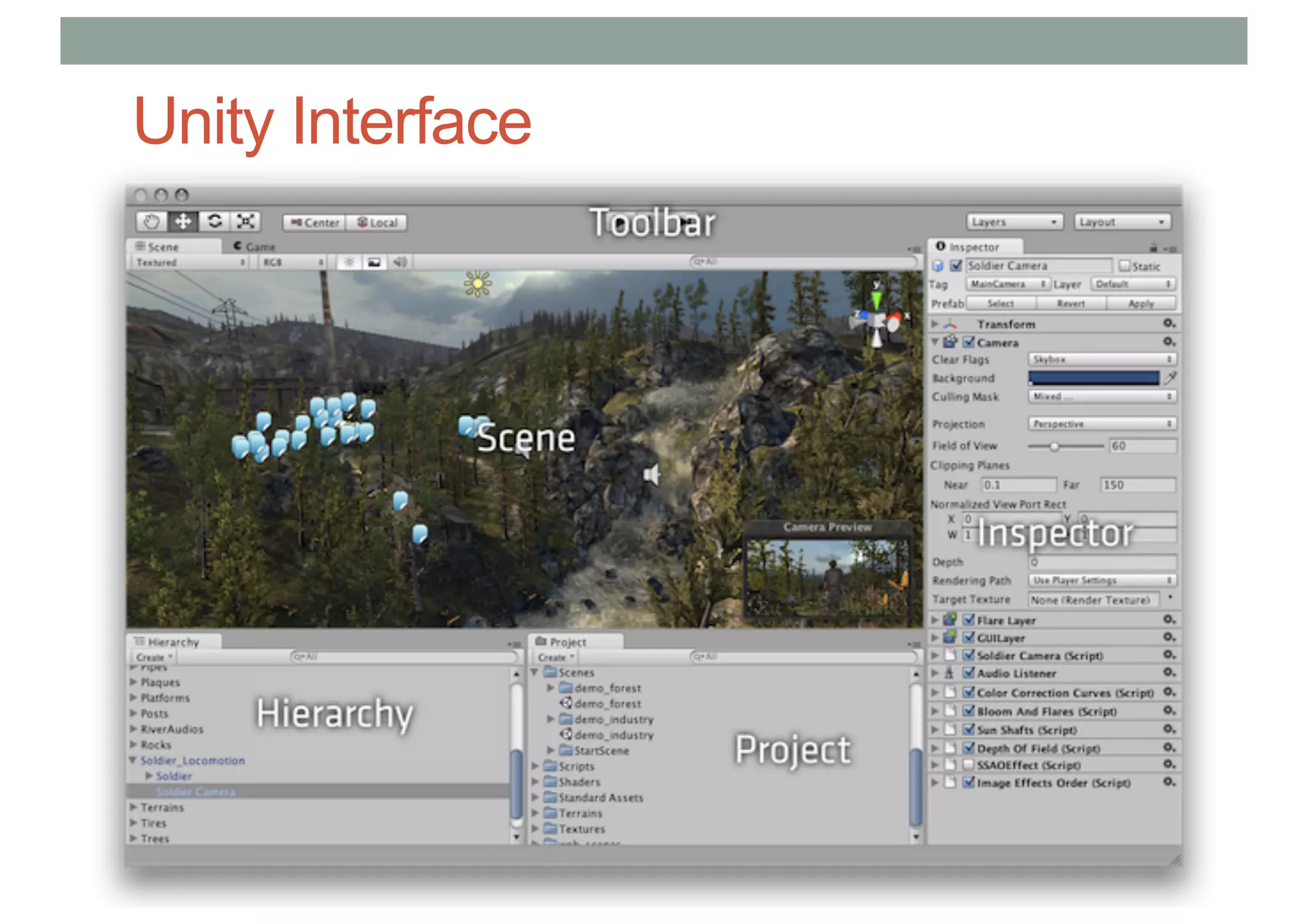
Task: Open Audio Listener gear menu
Action: pyautogui.click(x=1169, y=672)
